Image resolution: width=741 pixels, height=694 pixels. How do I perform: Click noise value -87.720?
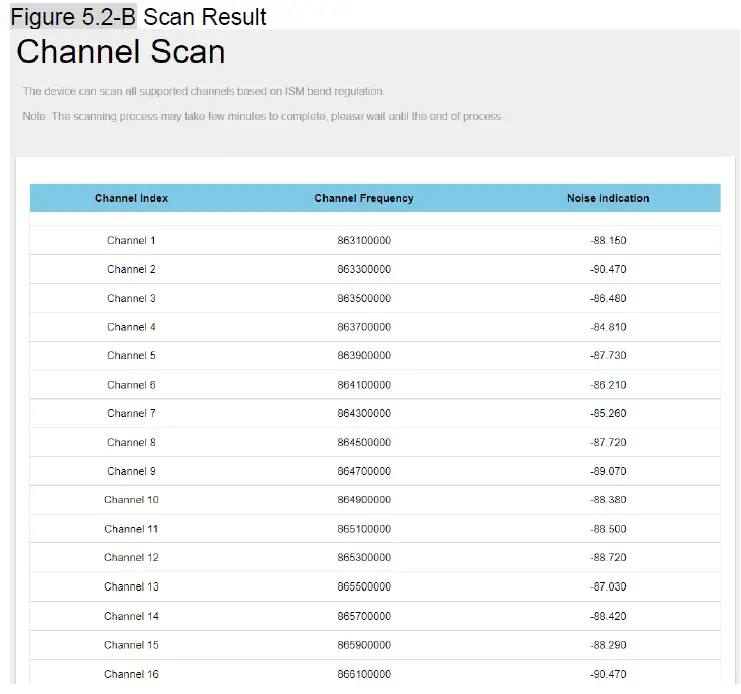[x=608, y=443]
